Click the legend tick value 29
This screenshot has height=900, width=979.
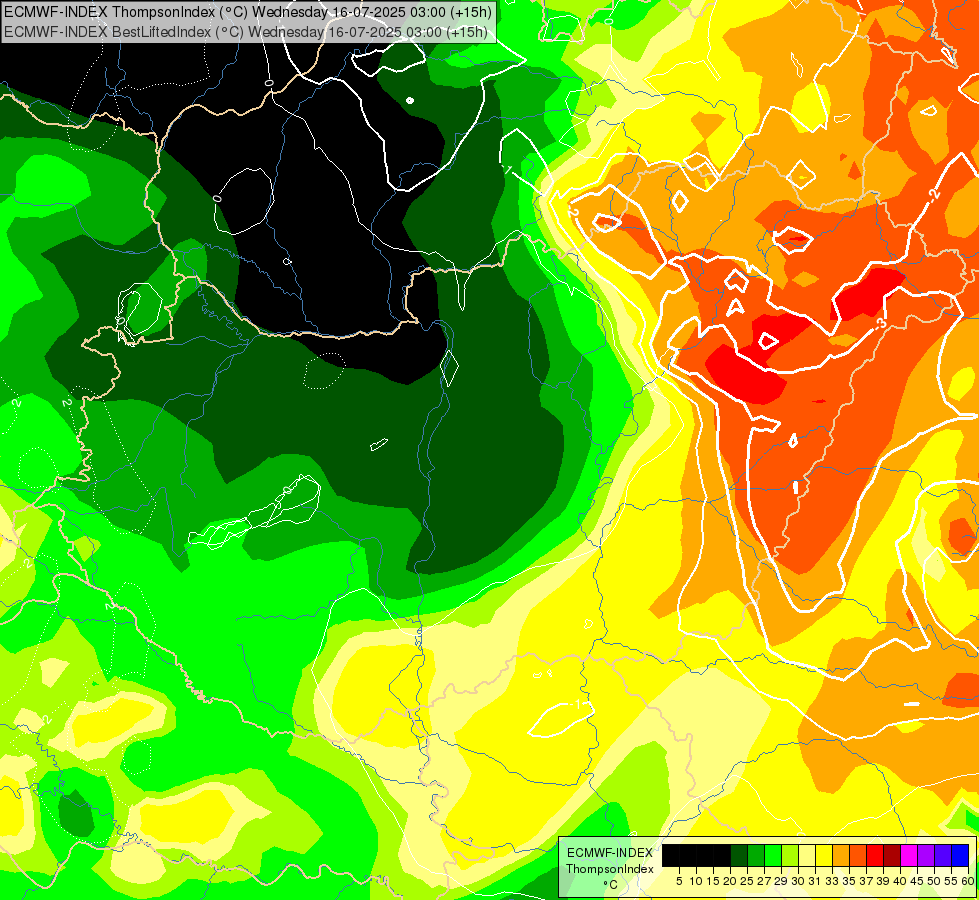pyautogui.click(x=781, y=881)
